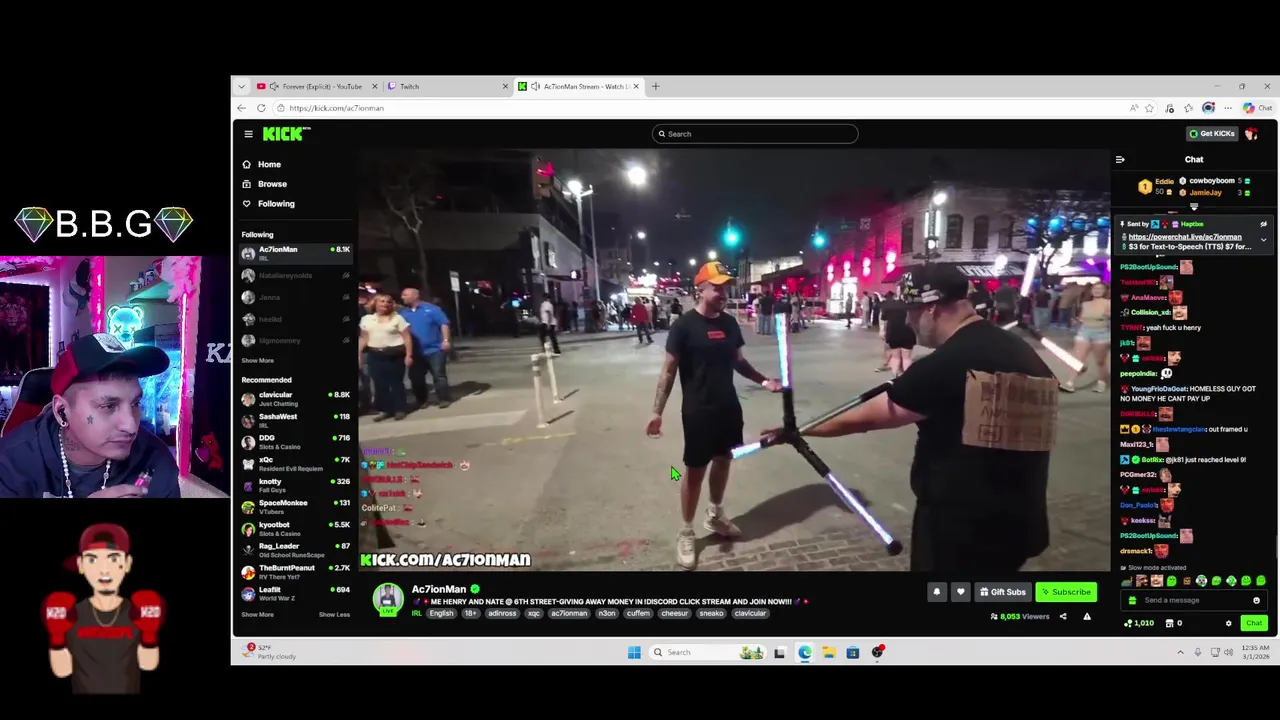1280x720 pixels.
Task: Open recommended channel Leaflit
Action: point(296,593)
